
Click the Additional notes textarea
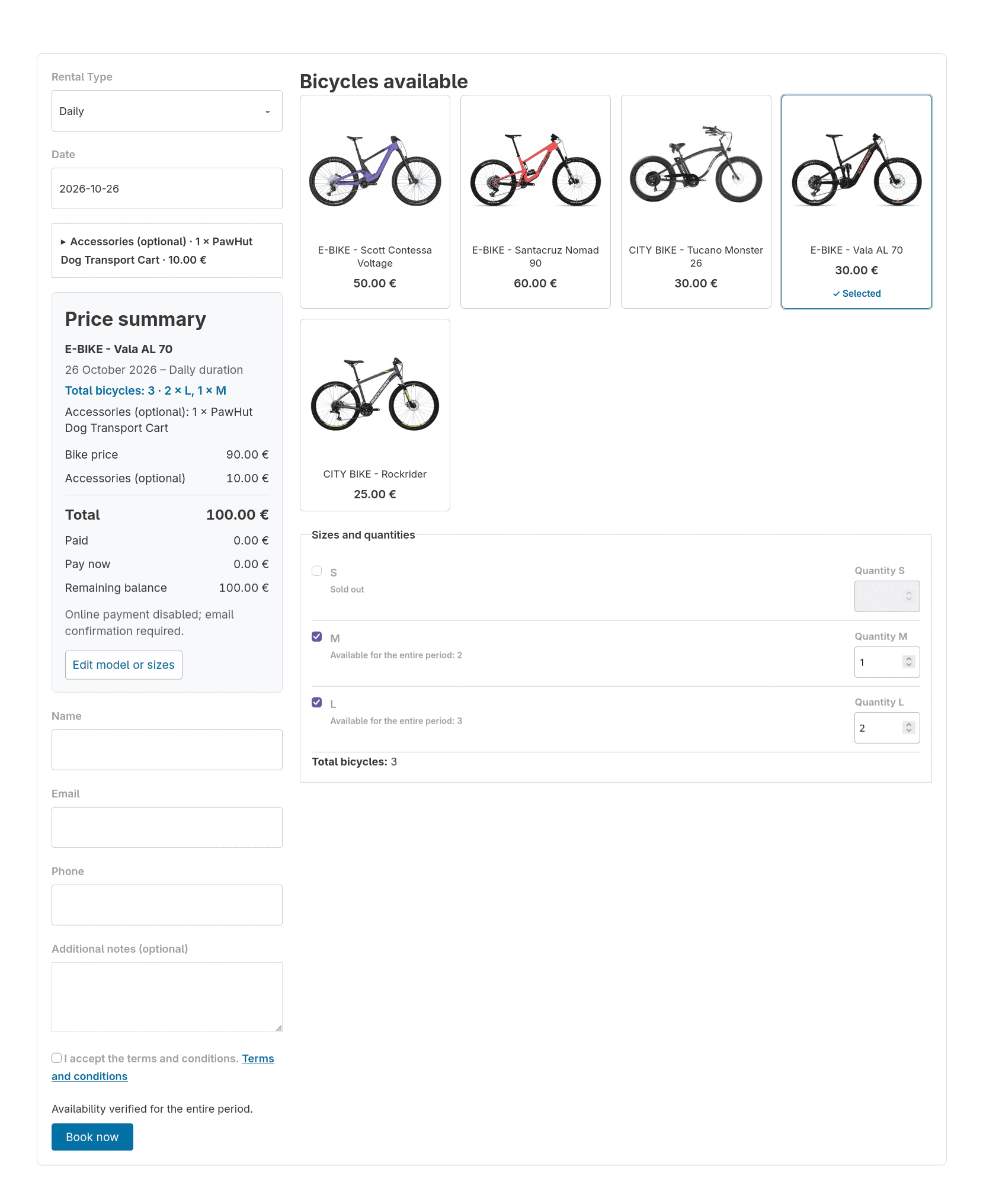[x=166, y=997]
